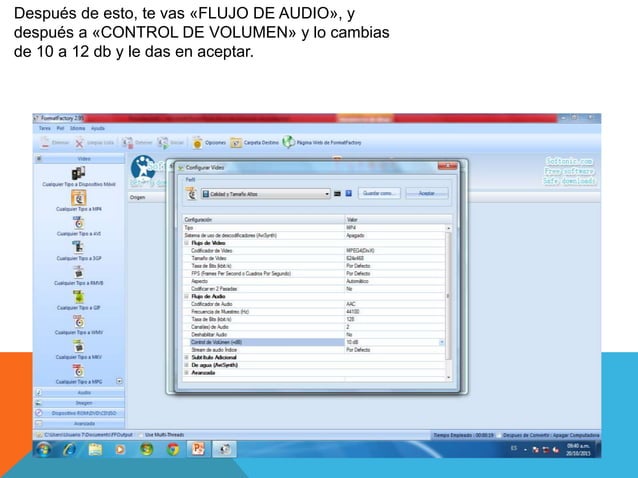Click the Guardar como button

tap(379, 193)
